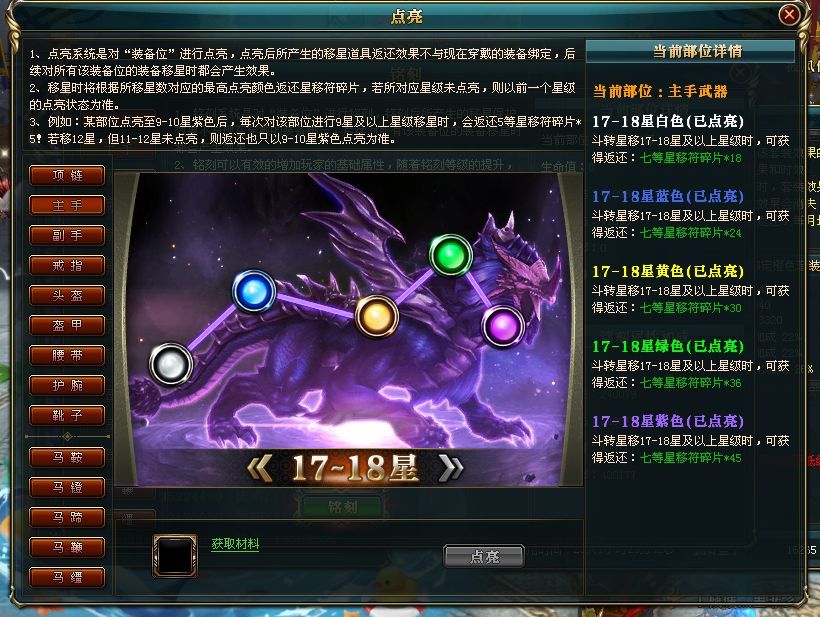This screenshot has height=617, width=820.
Task: Close the 点亮 window
Action: click(x=789, y=14)
